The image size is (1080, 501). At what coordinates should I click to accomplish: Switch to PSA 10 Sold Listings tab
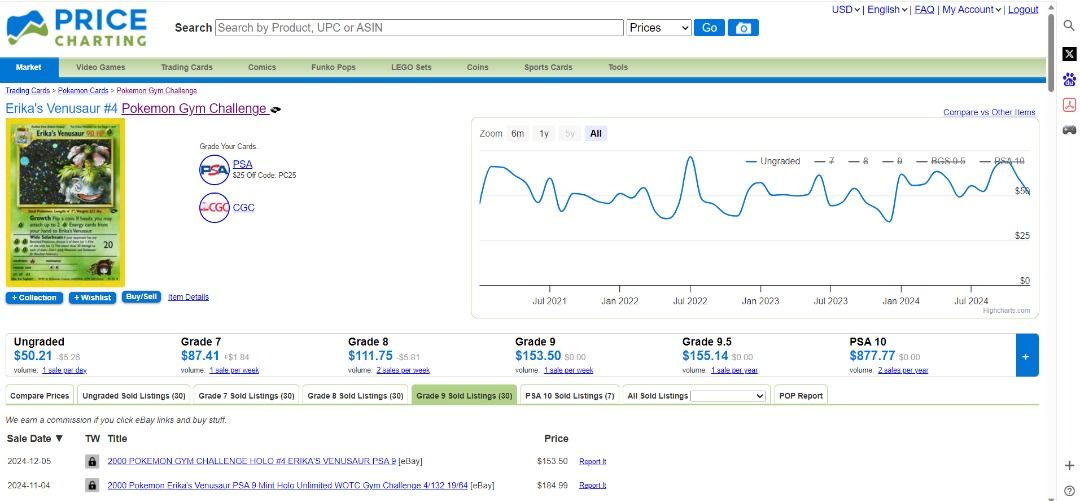[570, 396]
